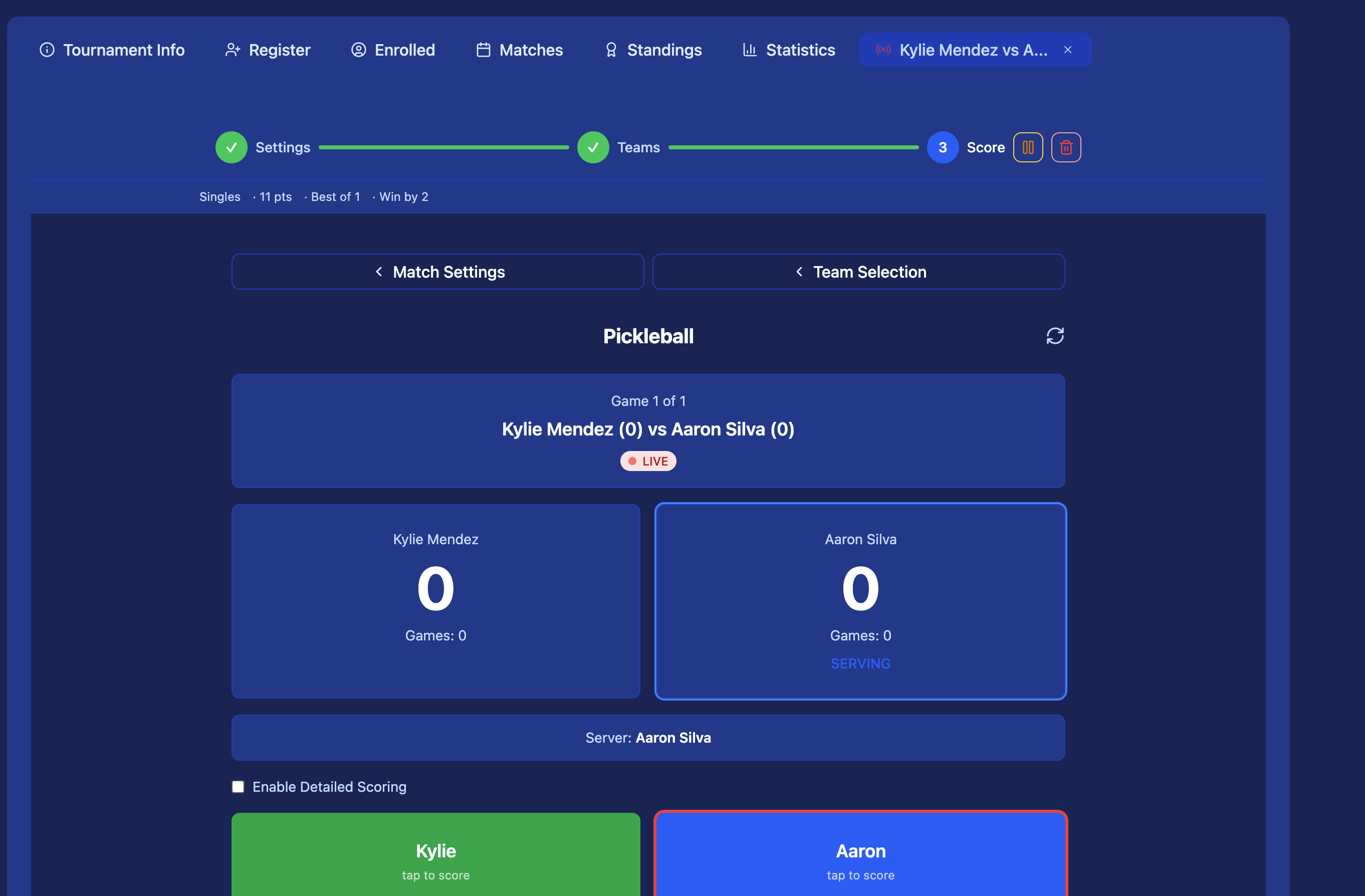This screenshot has width=1365, height=896.
Task: Click the back chevron in Match Settings button
Action: 378,271
